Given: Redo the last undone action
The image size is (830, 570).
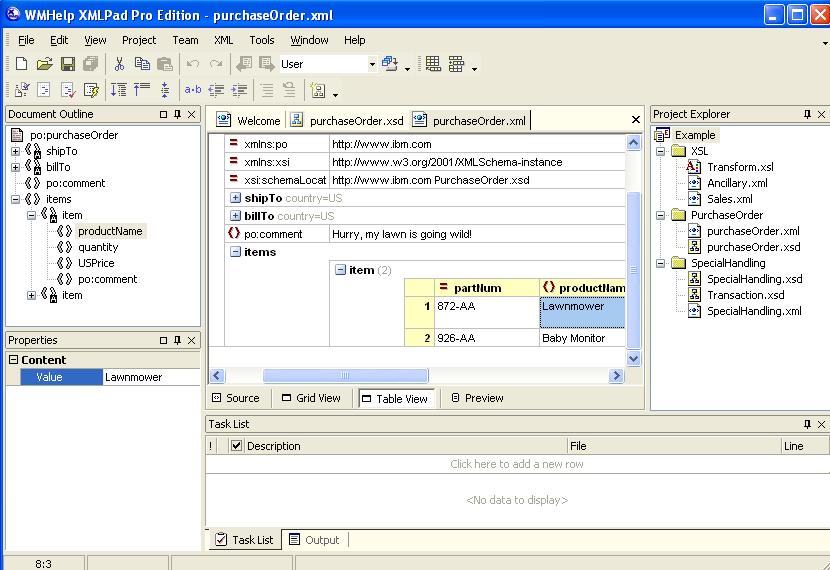Looking at the screenshot, I should (216, 64).
